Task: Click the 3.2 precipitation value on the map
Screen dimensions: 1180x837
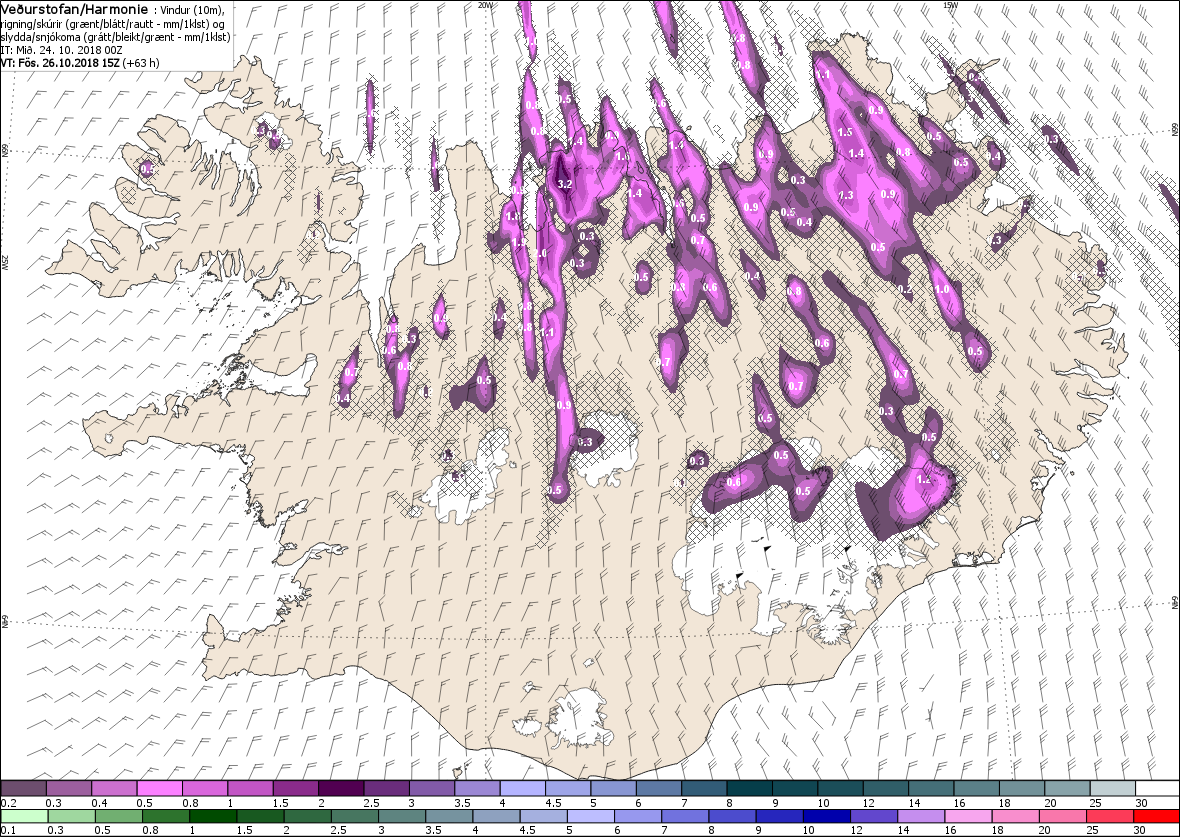Action: [x=566, y=184]
